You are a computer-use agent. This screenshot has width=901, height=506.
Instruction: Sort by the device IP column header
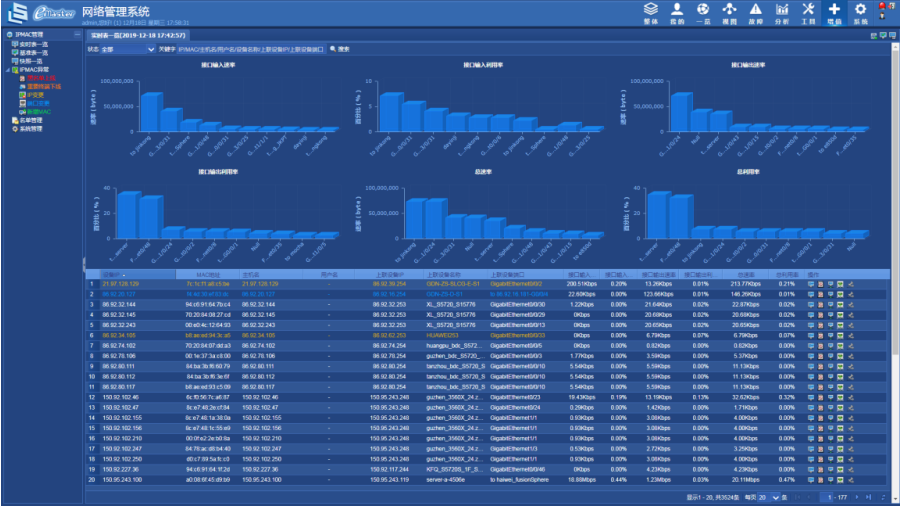pos(137,275)
